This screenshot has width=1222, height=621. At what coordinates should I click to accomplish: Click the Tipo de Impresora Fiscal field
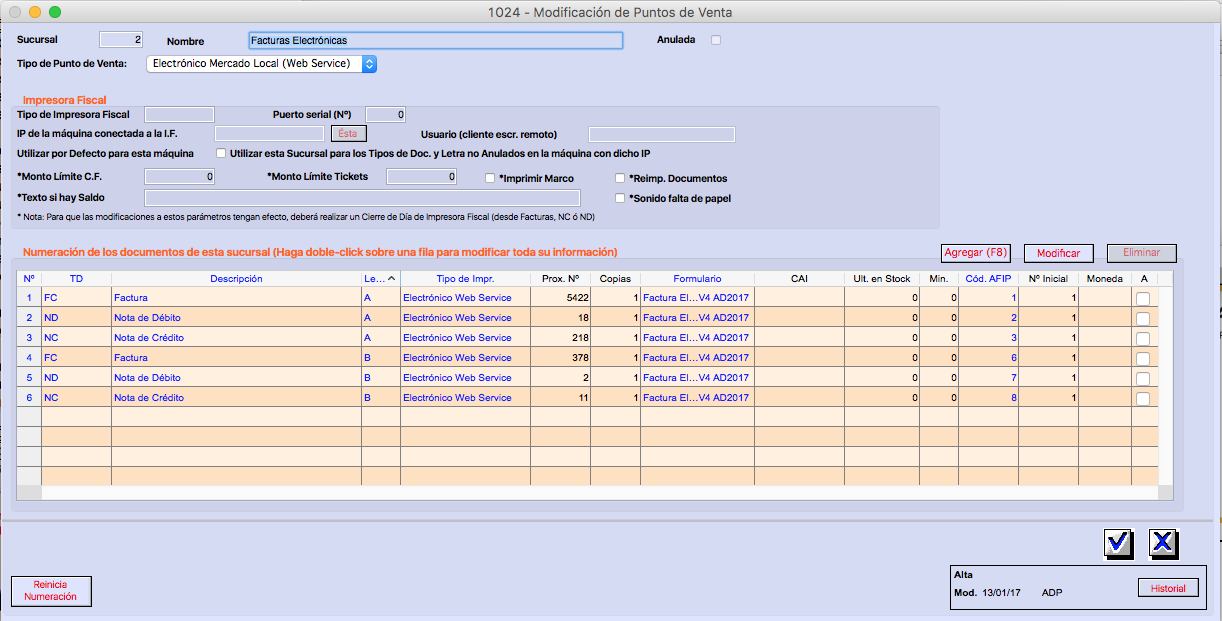tap(179, 114)
